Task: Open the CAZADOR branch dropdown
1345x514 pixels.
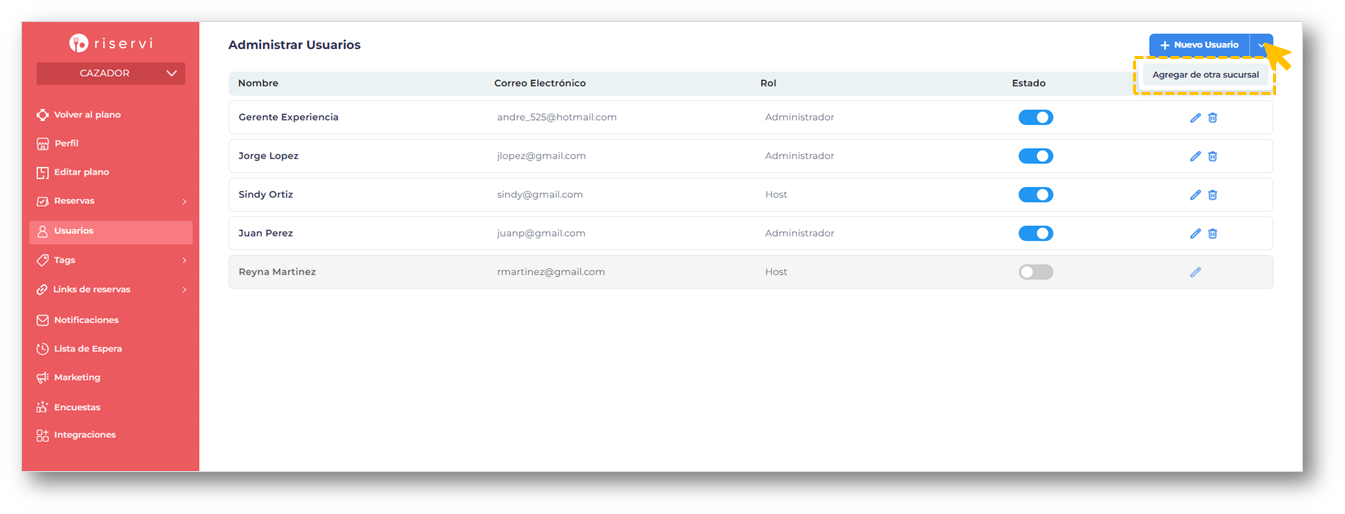Action: pyautogui.click(x=111, y=73)
